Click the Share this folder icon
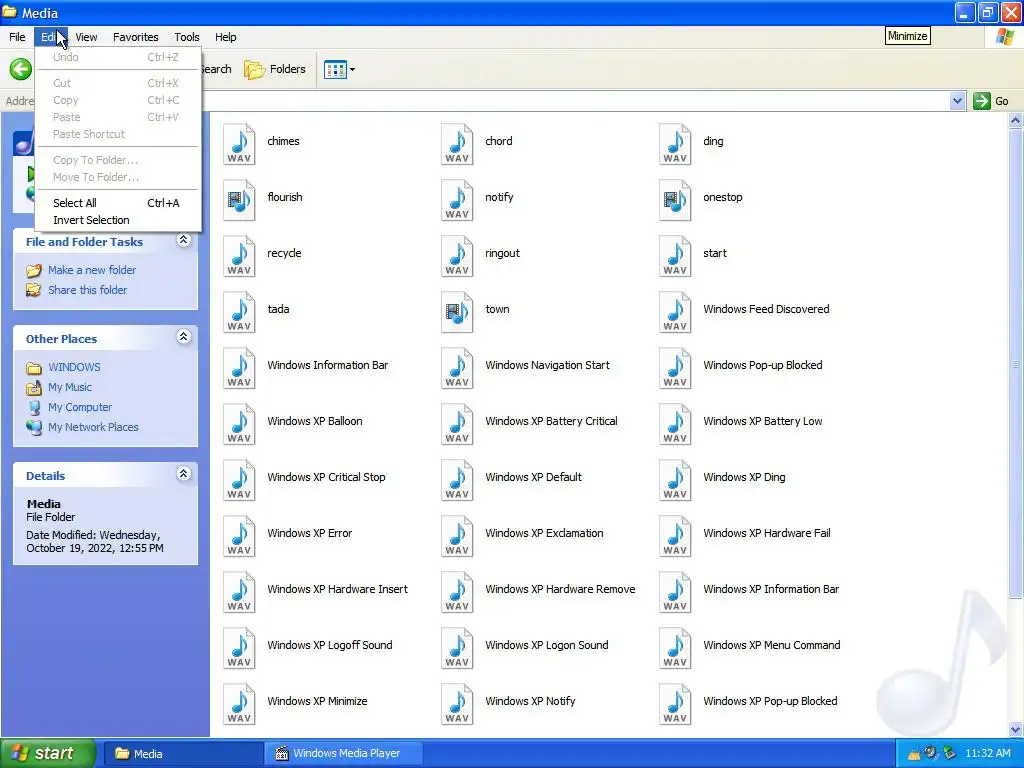 point(33,290)
